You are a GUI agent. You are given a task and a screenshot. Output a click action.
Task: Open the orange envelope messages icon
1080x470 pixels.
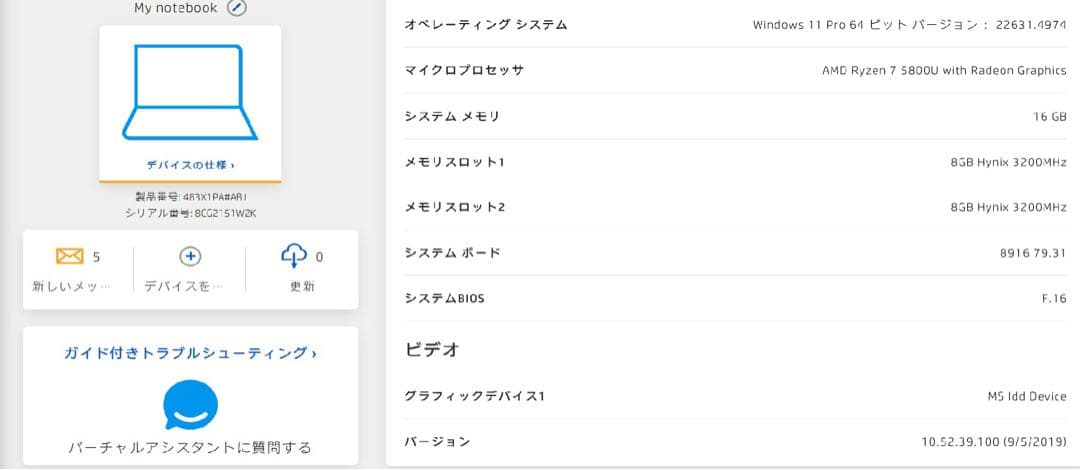click(x=69, y=257)
